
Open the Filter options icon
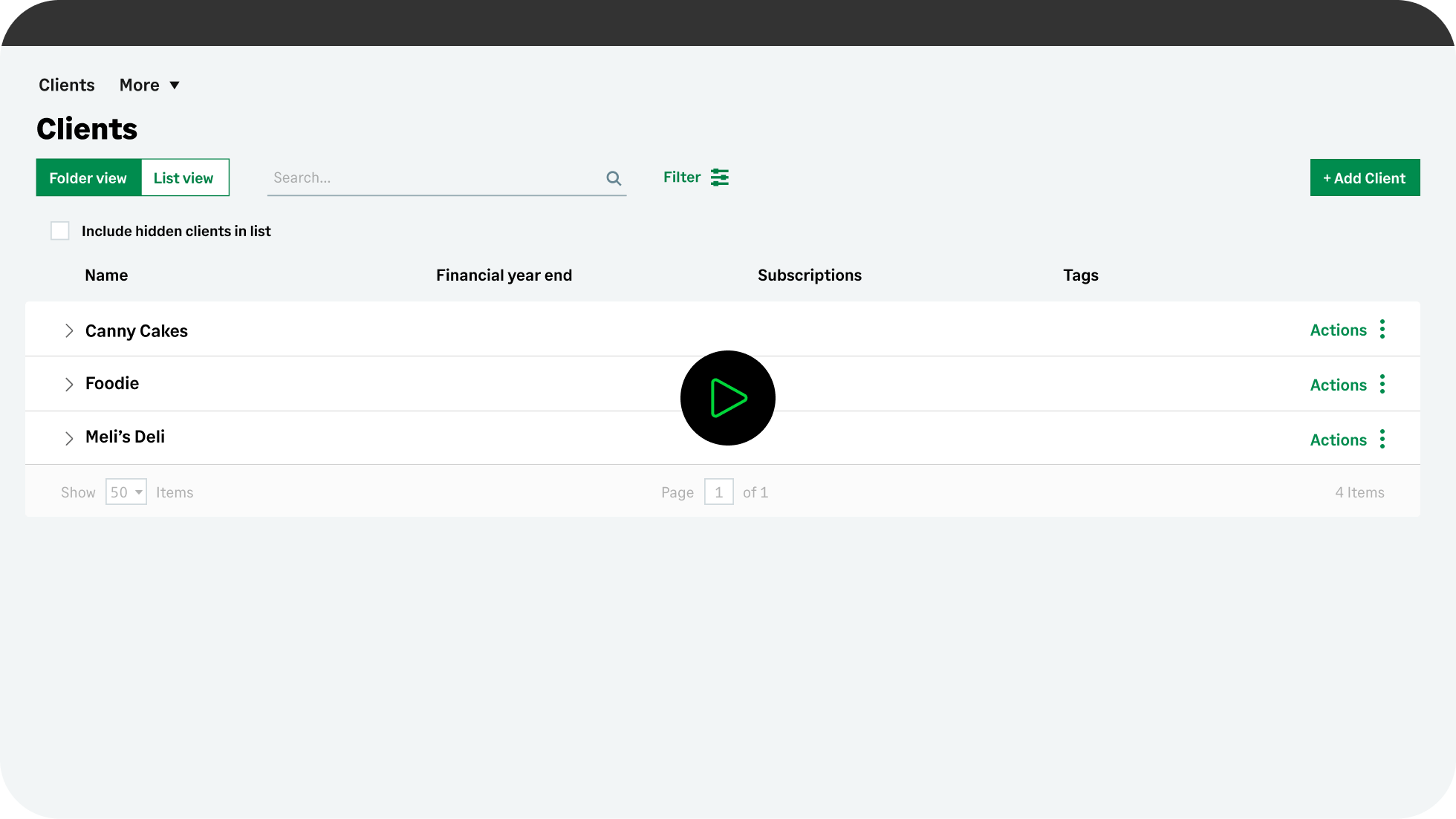tap(719, 177)
